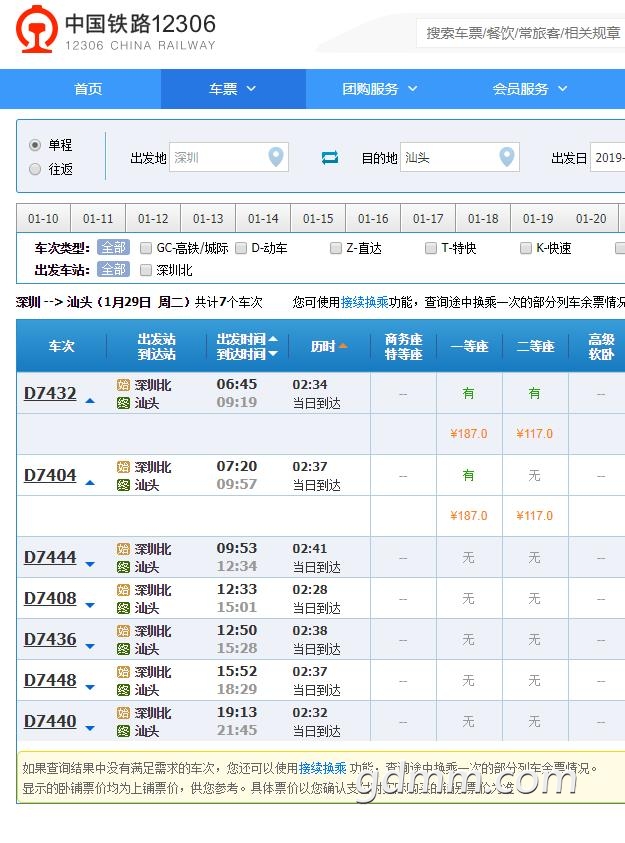Expand price details for D7448
The image size is (625, 843).
point(90,687)
